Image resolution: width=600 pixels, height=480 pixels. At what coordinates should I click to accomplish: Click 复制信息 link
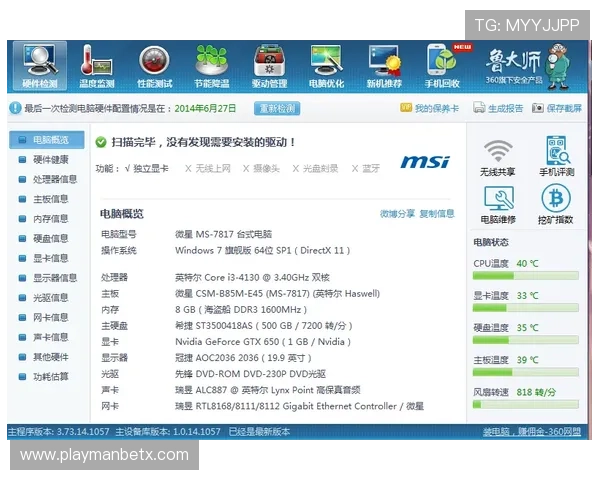pos(437,214)
